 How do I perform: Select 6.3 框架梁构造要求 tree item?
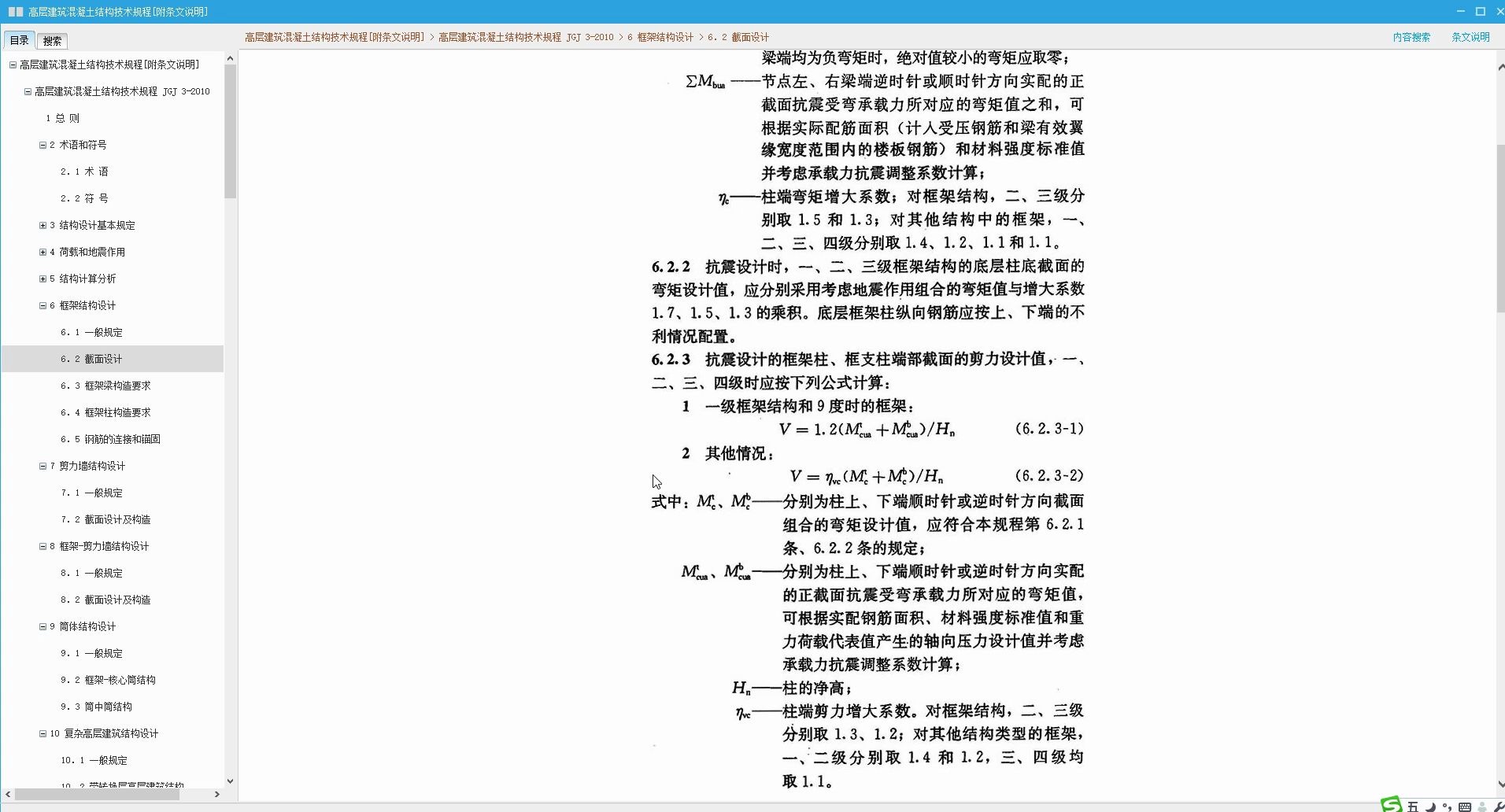(x=105, y=386)
